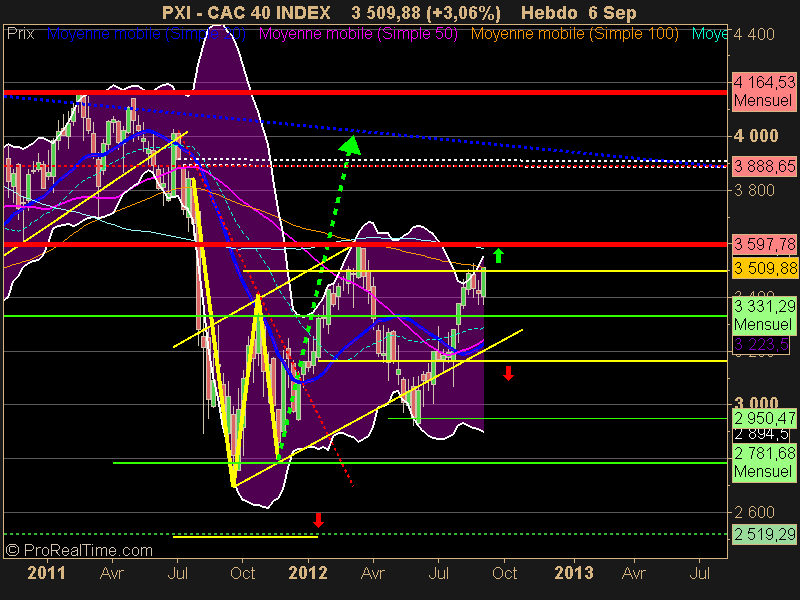Click the 2 781,68 Mensuel price label
The image size is (800, 600).
pyautogui.click(x=764, y=462)
